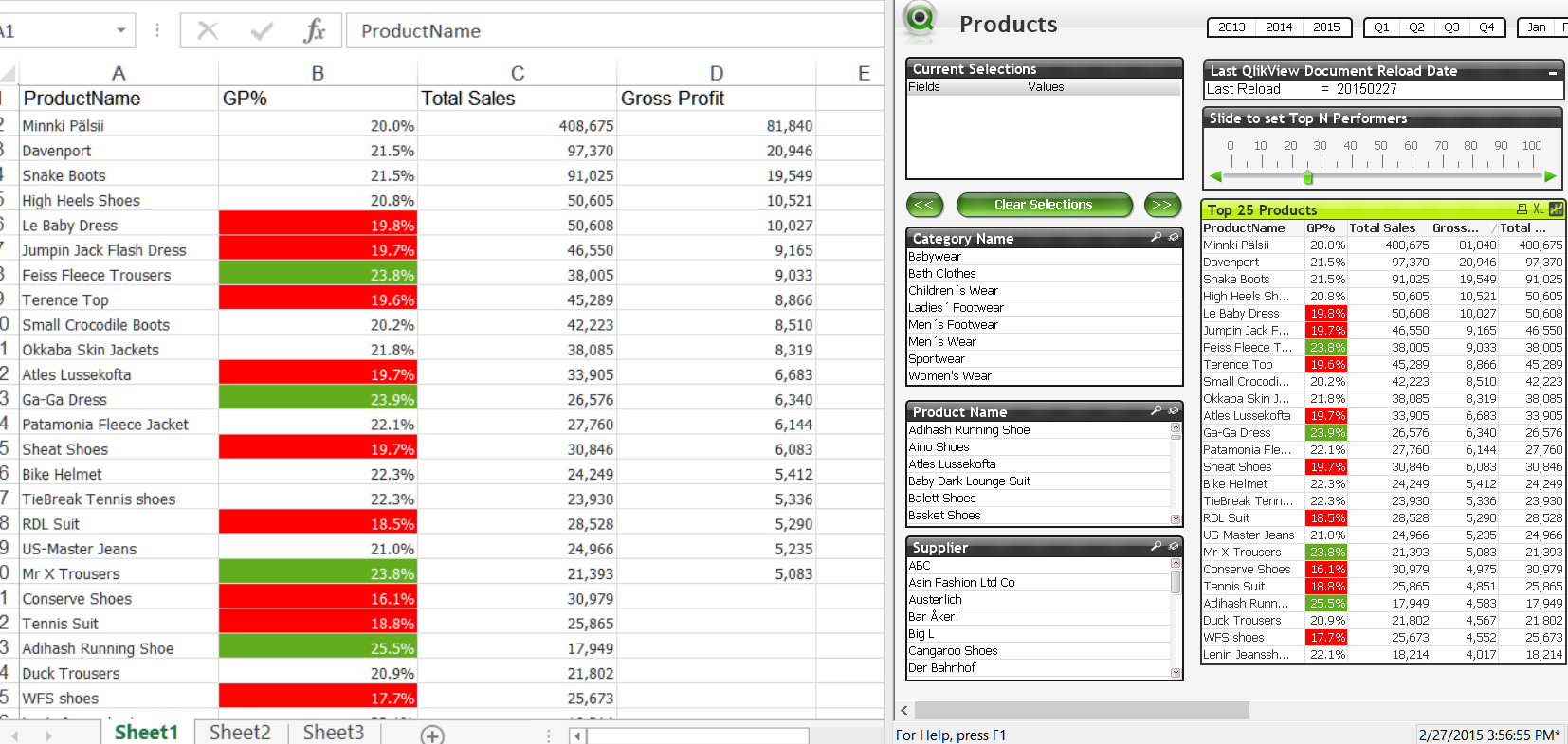Select year 2015
Viewport: 1568px width, 744px height.
click(x=1326, y=27)
